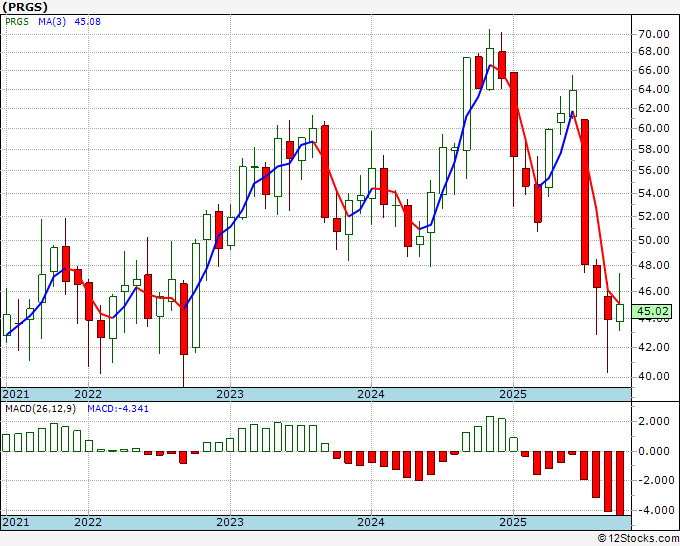This screenshot has height=546, width=680.
Task: Click the 70.00 price axis label
Action: tap(654, 34)
